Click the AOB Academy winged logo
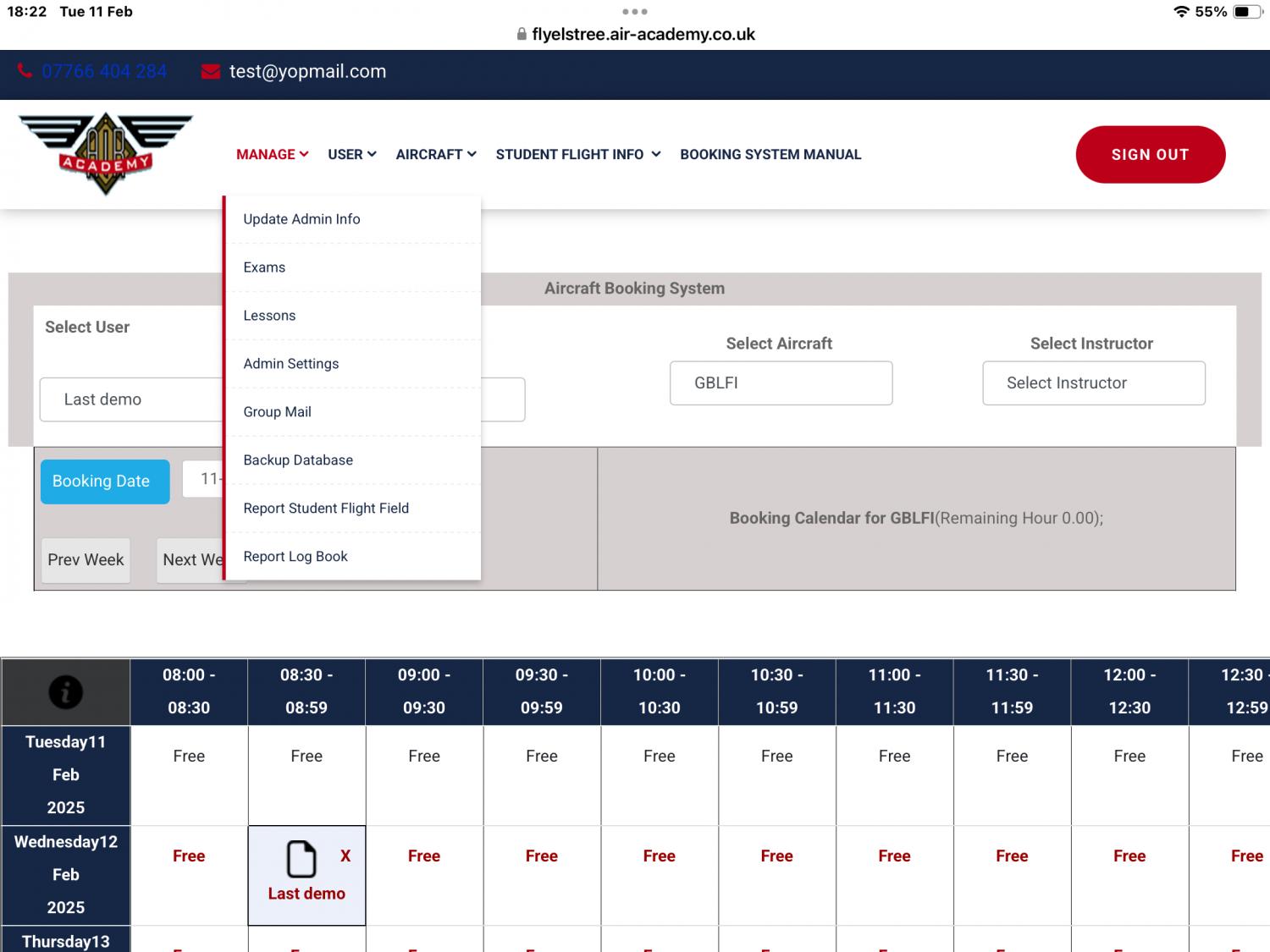Image resolution: width=1270 pixels, height=952 pixels. click(x=105, y=152)
